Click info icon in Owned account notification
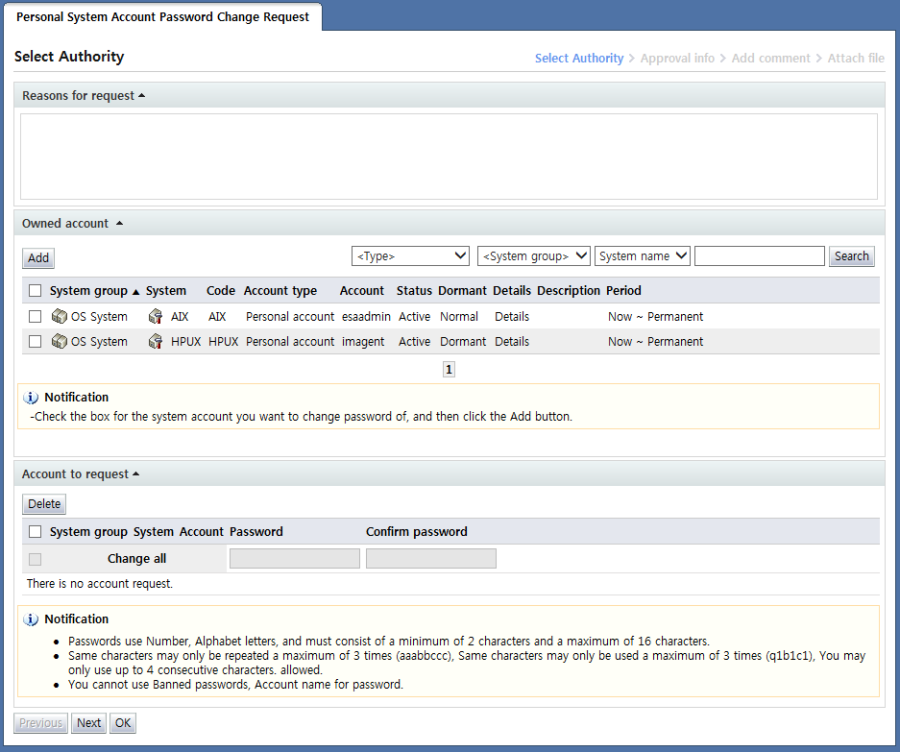 32,397
